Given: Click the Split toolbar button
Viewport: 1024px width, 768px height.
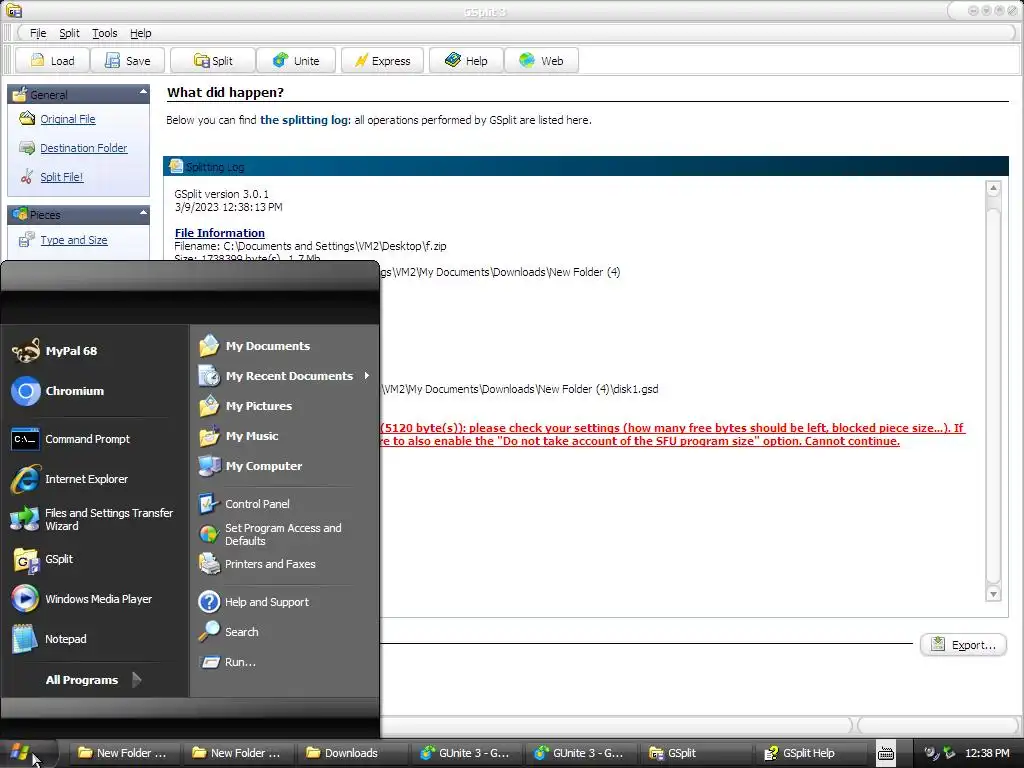Looking at the screenshot, I should (213, 61).
